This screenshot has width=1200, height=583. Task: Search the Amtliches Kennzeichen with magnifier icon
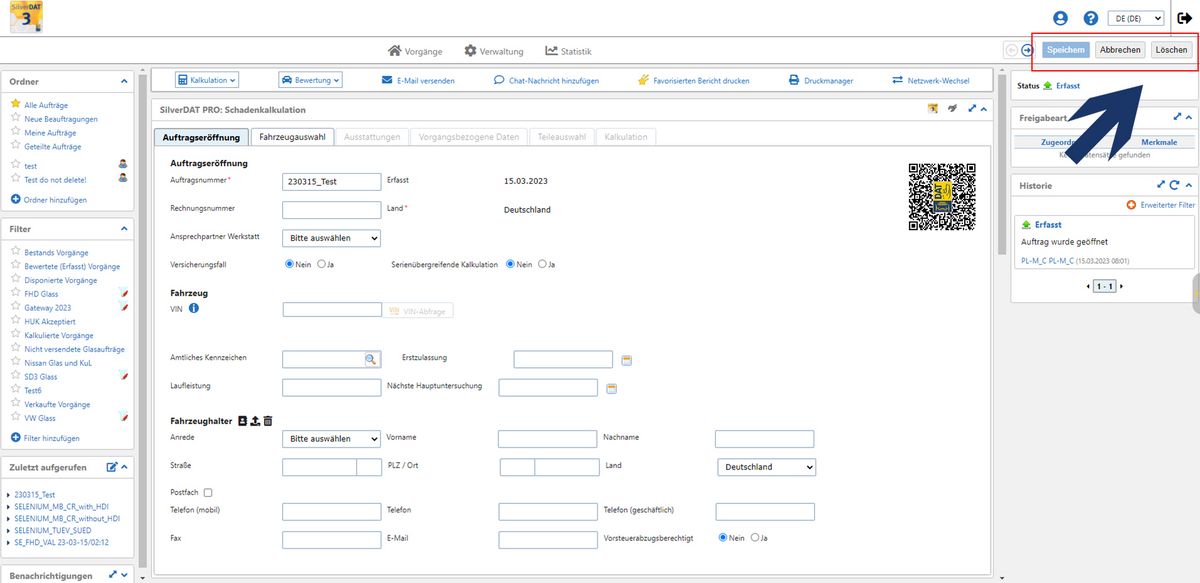click(370, 358)
